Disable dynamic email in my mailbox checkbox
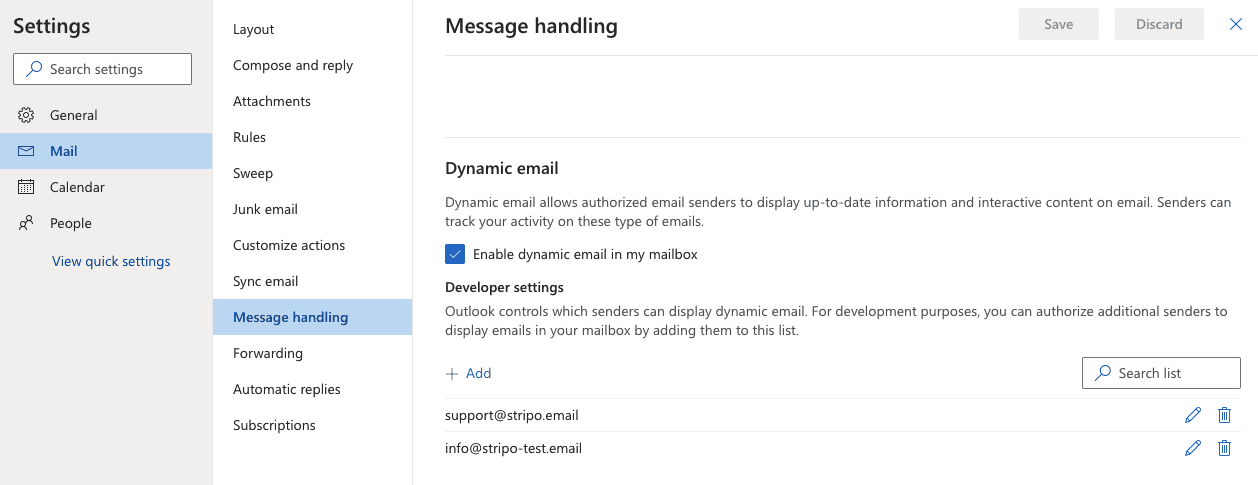The width and height of the screenshot is (1258, 485). coord(456,254)
